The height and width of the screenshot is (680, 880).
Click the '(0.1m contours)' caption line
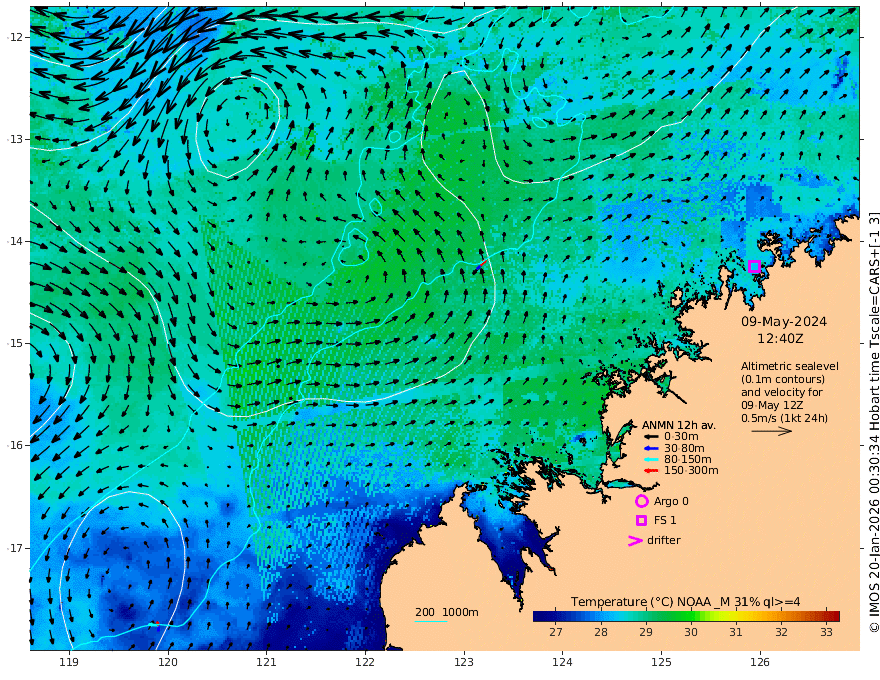[x=782, y=379]
